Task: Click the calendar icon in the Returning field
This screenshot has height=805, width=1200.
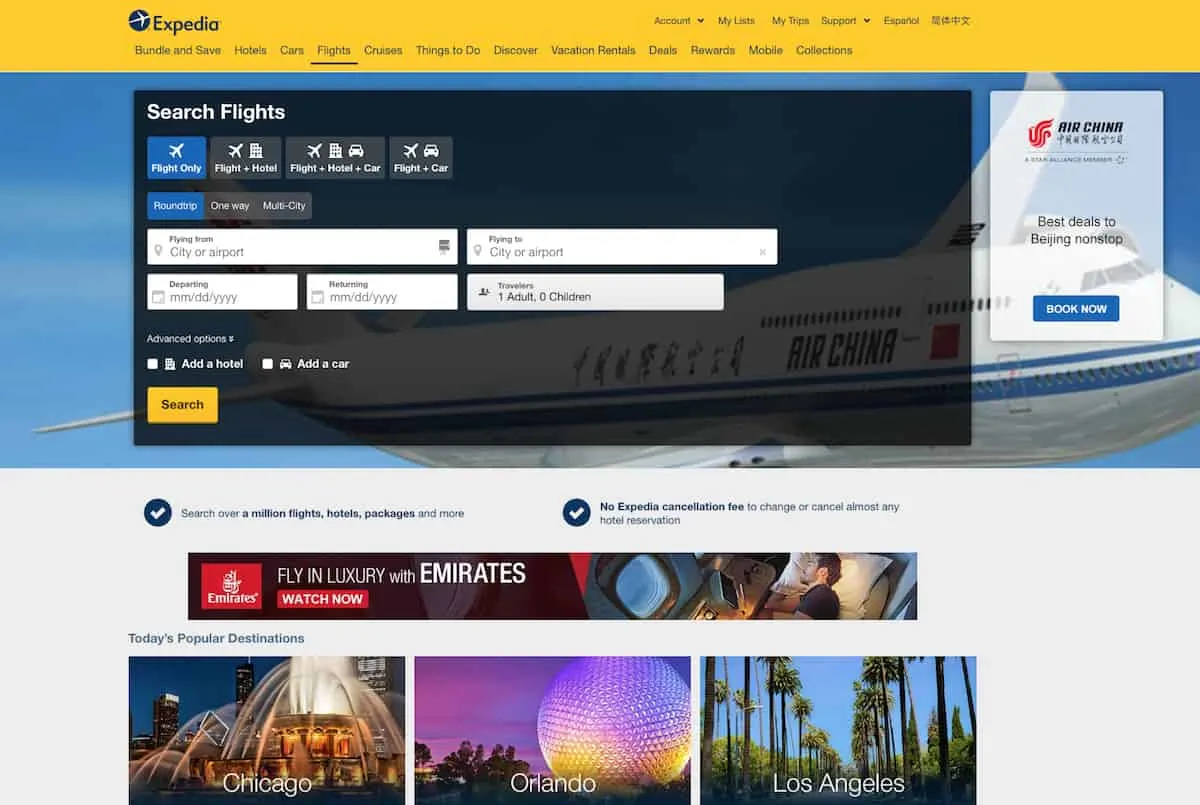Action: [318, 297]
